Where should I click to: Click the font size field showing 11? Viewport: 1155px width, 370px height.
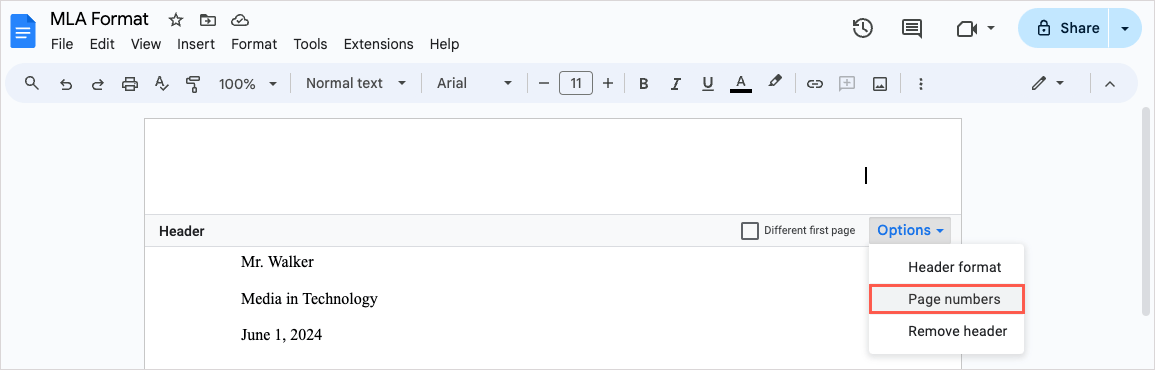click(x=576, y=83)
